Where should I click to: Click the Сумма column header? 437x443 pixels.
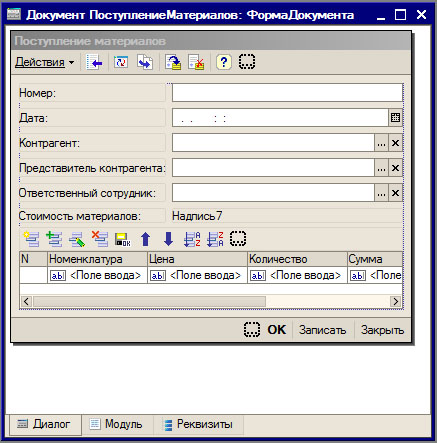click(x=375, y=259)
